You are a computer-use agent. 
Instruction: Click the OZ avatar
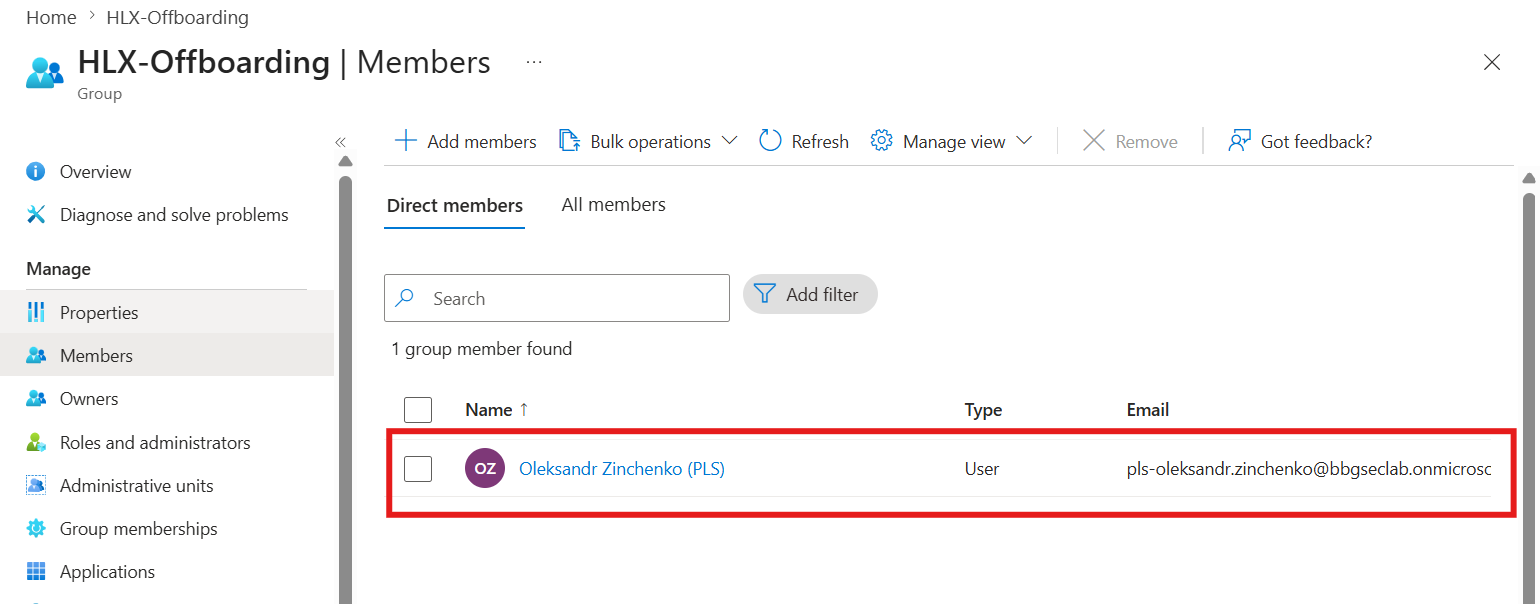point(485,468)
